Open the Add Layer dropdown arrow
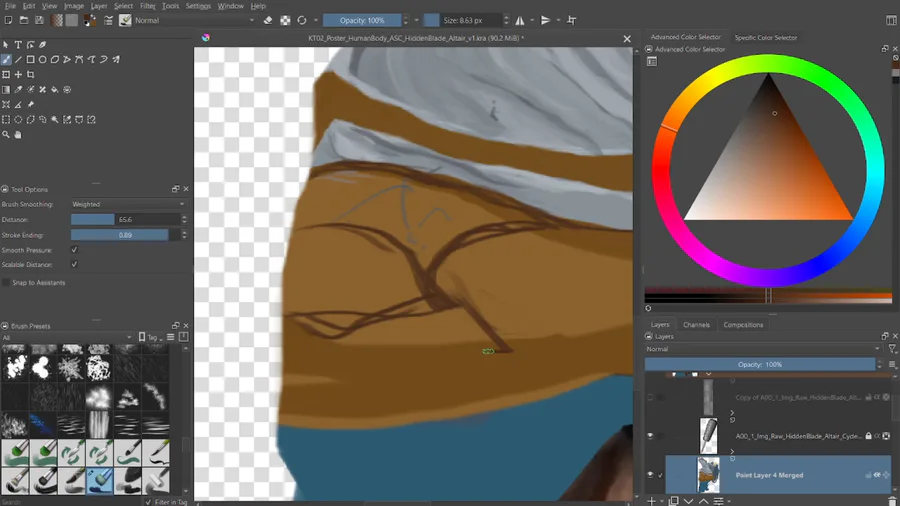The image size is (900, 506). point(661,502)
